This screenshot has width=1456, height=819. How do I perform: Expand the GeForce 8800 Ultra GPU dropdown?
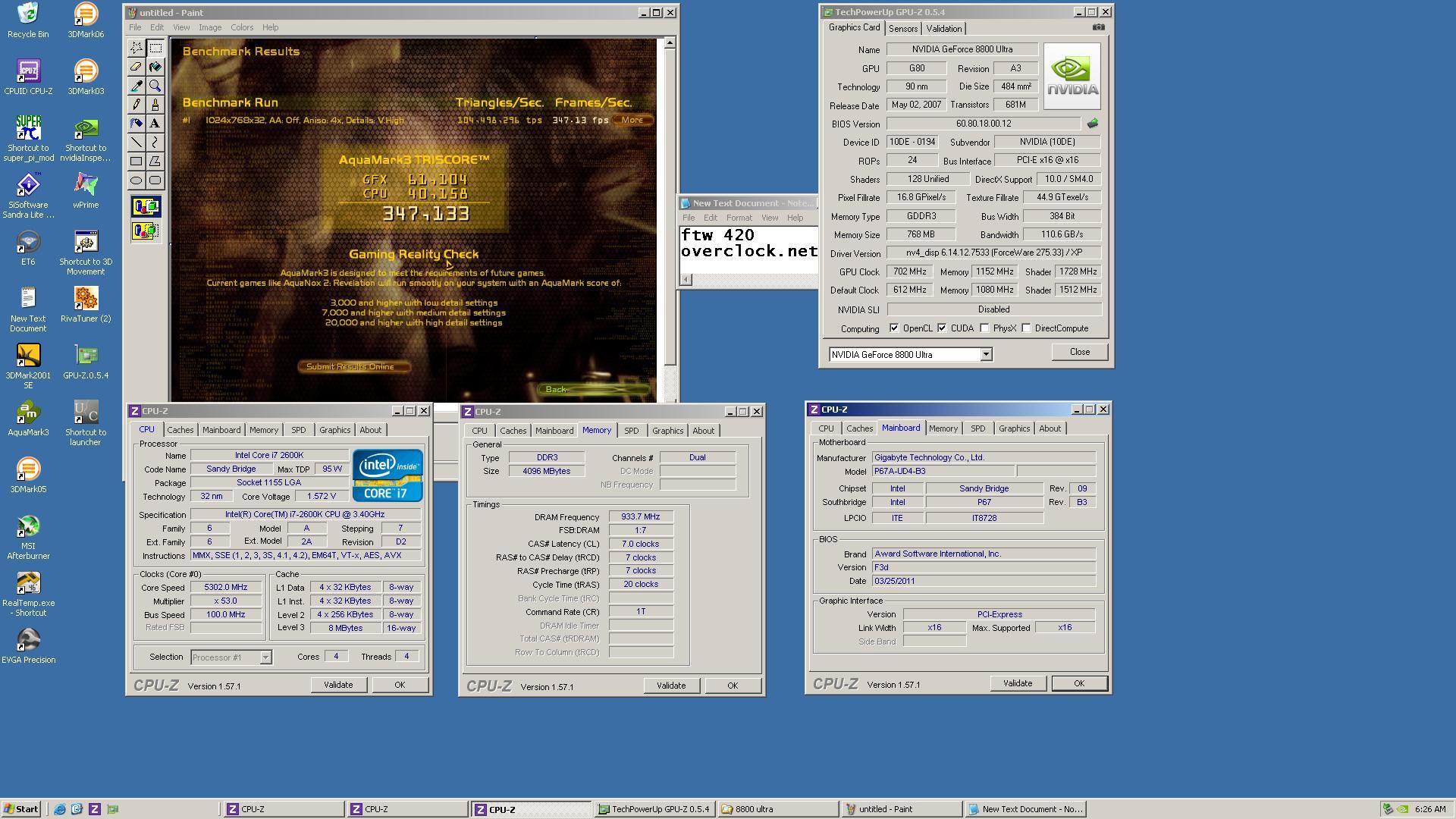coord(986,354)
